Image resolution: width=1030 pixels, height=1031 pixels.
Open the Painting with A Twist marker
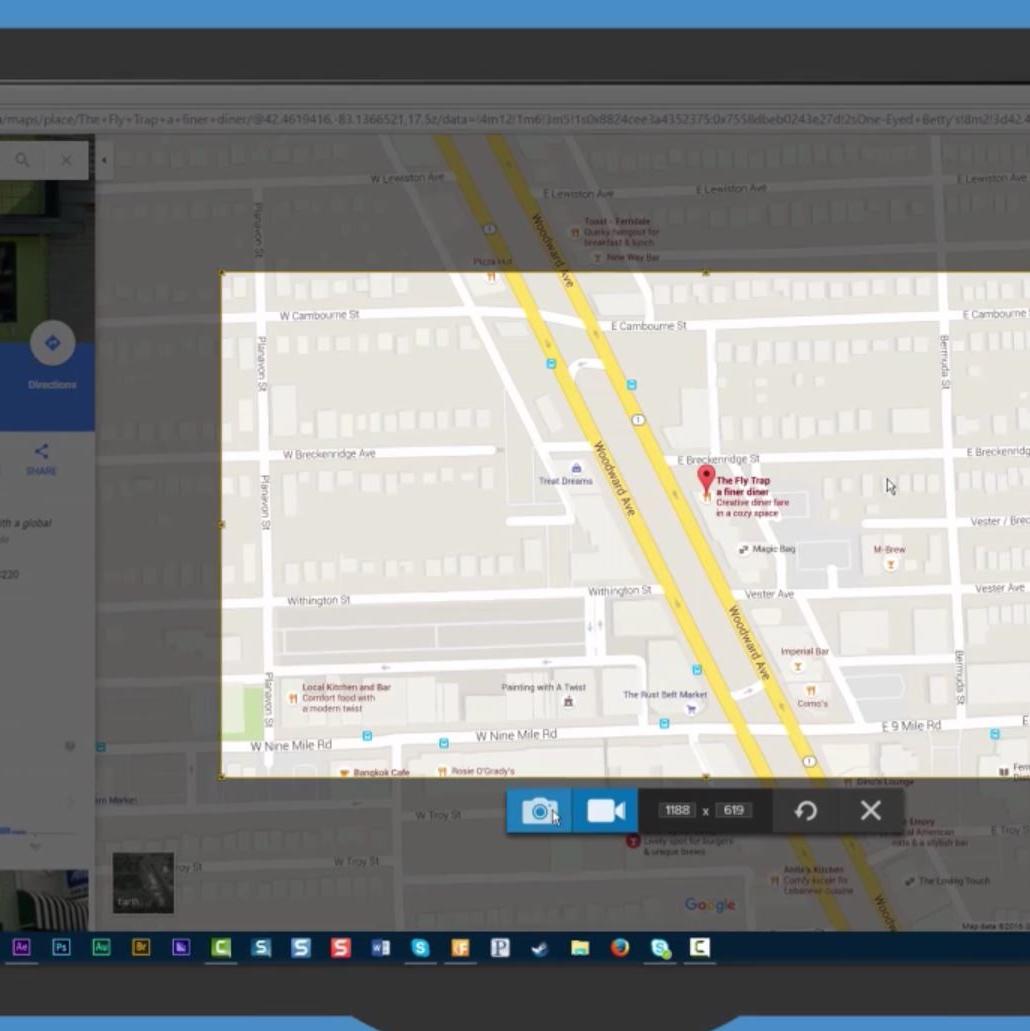[x=568, y=702]
